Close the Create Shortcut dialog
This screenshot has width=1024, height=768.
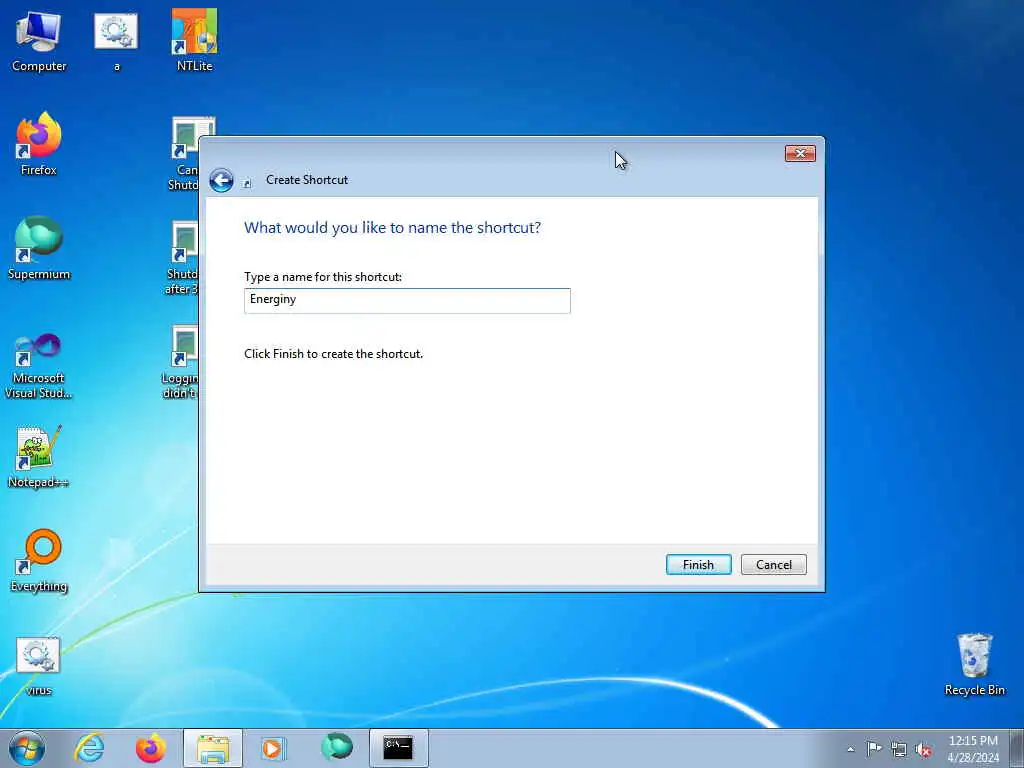point(800,153)
